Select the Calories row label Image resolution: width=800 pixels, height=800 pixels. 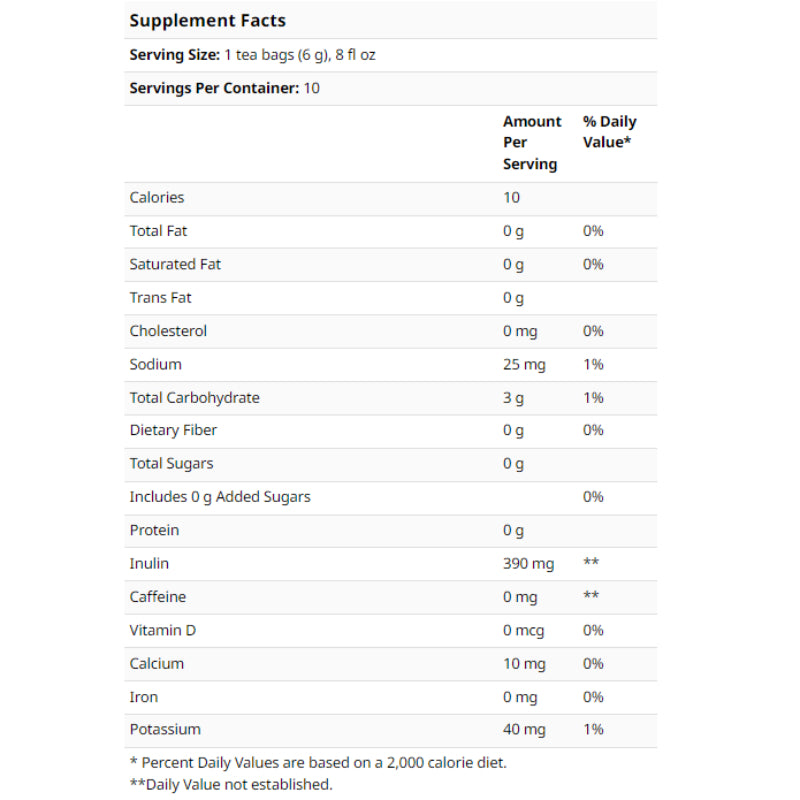pyautogui.click(x=157, y=198)
